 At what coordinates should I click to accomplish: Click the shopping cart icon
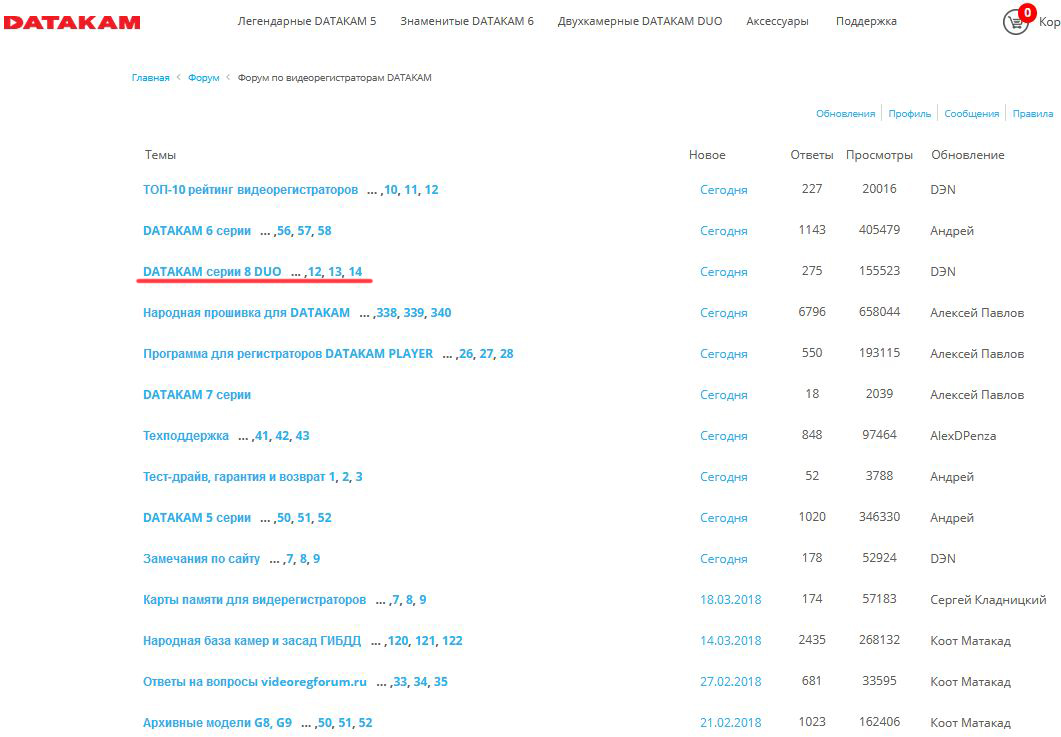pos(1016,21)
